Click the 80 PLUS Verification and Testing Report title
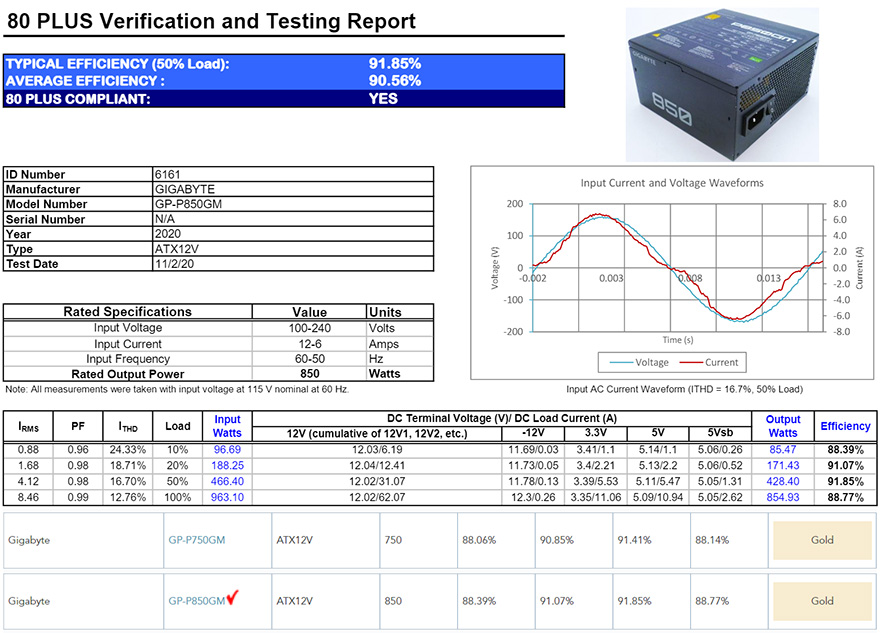Screen dimensions: 880x633 211,21
